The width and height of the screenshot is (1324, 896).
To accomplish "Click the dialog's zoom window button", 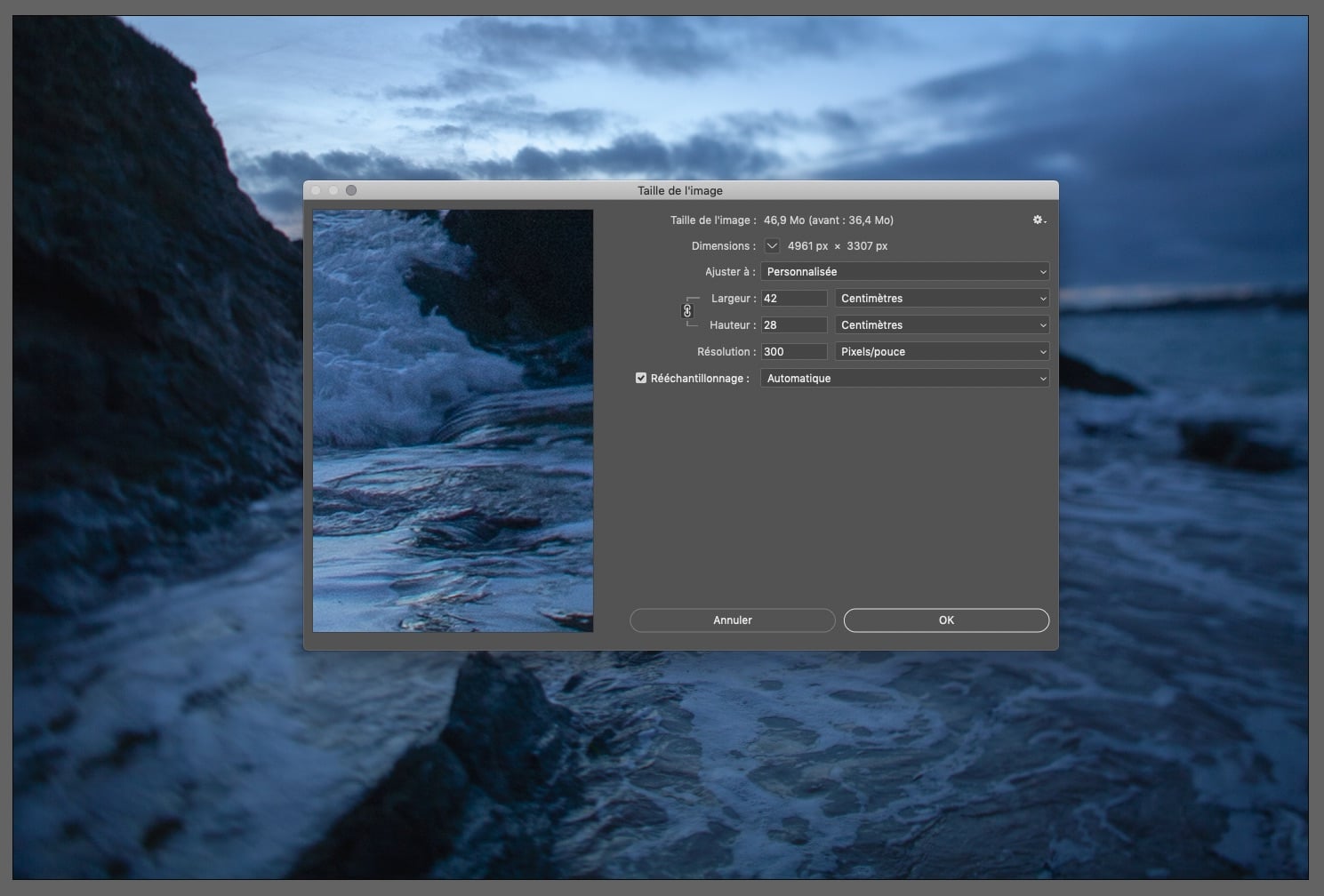I will pyautogui.click(x=351, y=190).
